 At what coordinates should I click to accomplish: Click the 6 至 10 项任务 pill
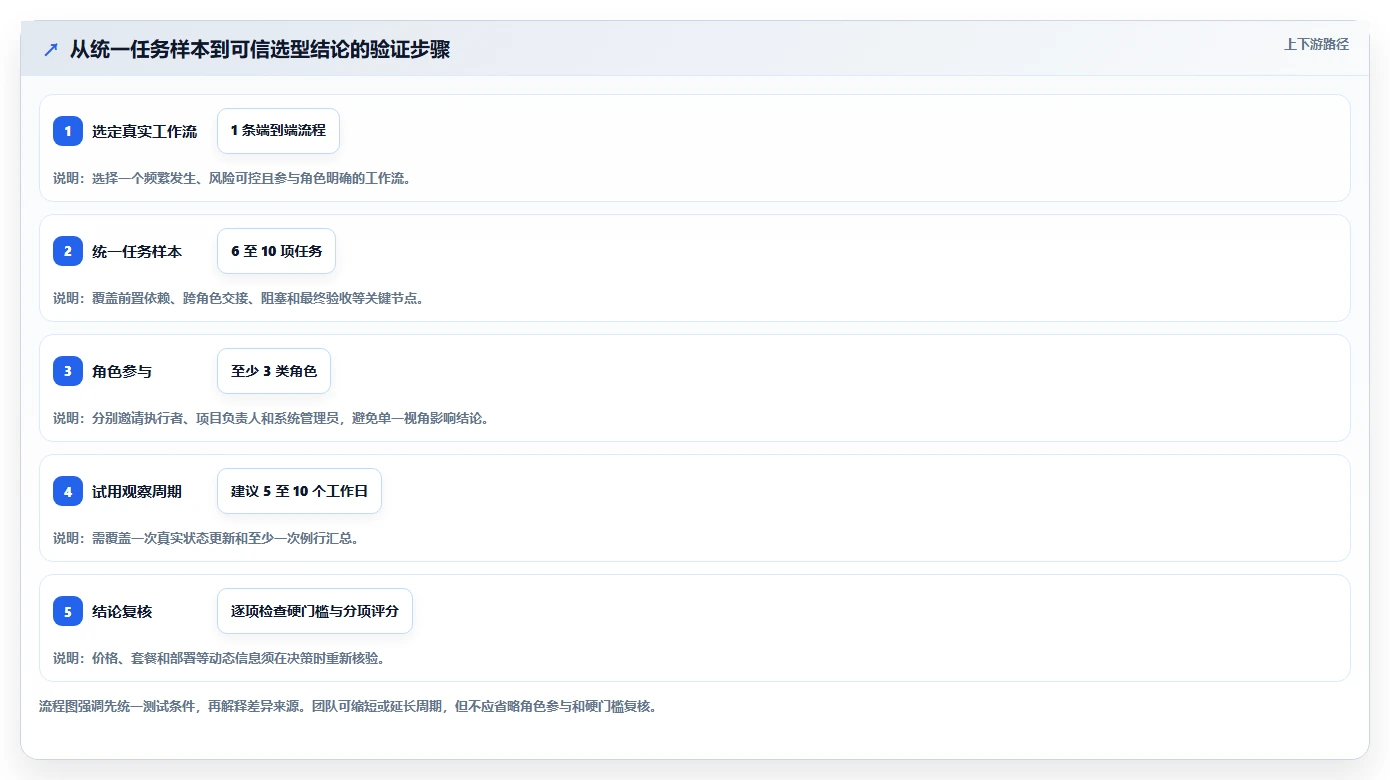pyautogui.click(x=276, y=251)
